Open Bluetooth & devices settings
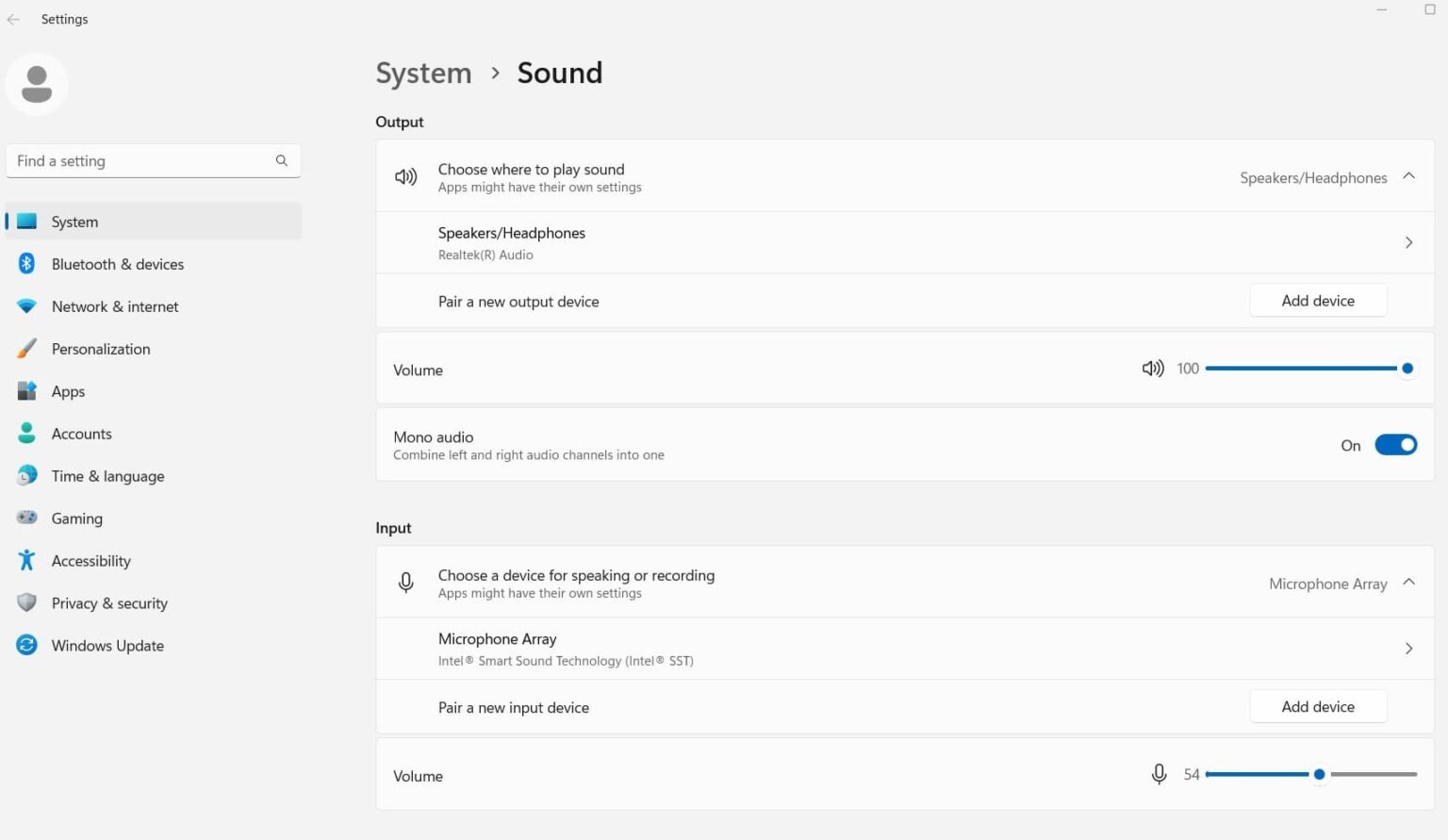 pos(117,264)
